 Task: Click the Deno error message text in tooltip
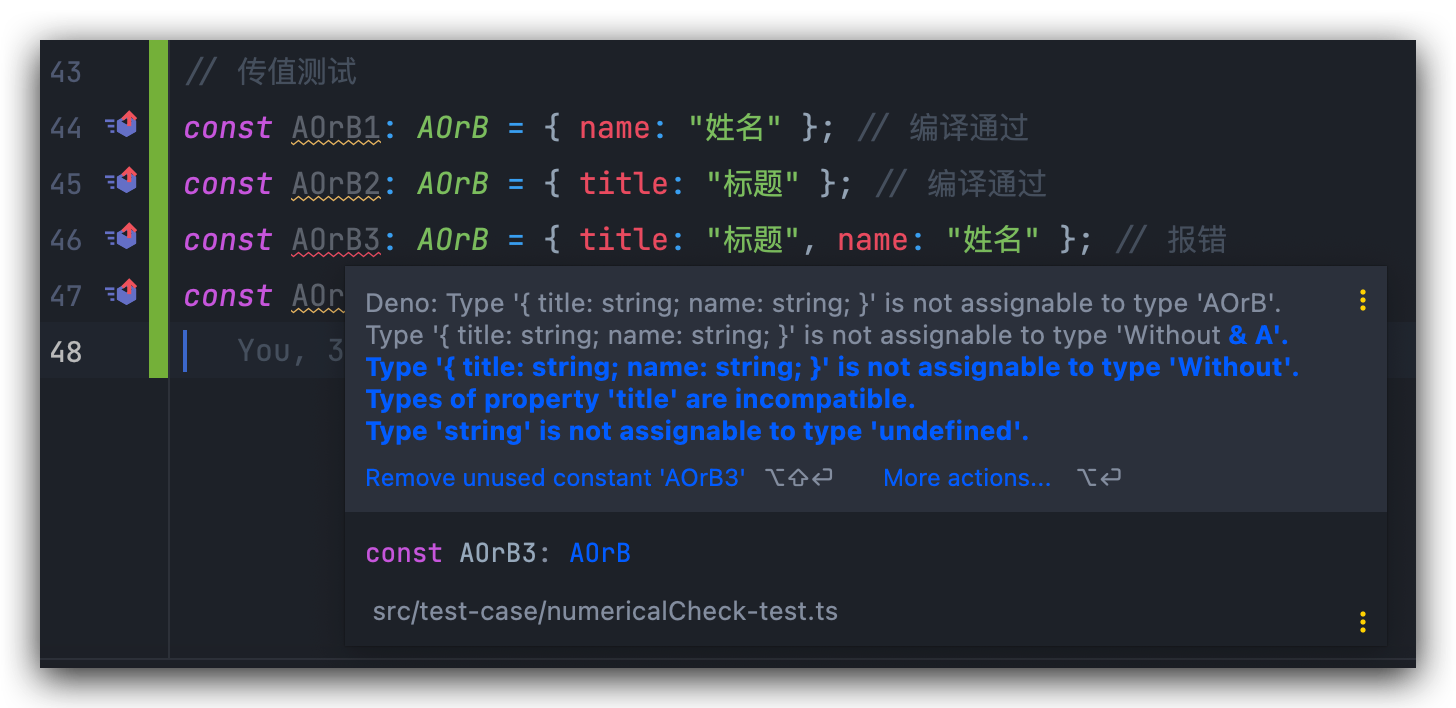[700, 302]
